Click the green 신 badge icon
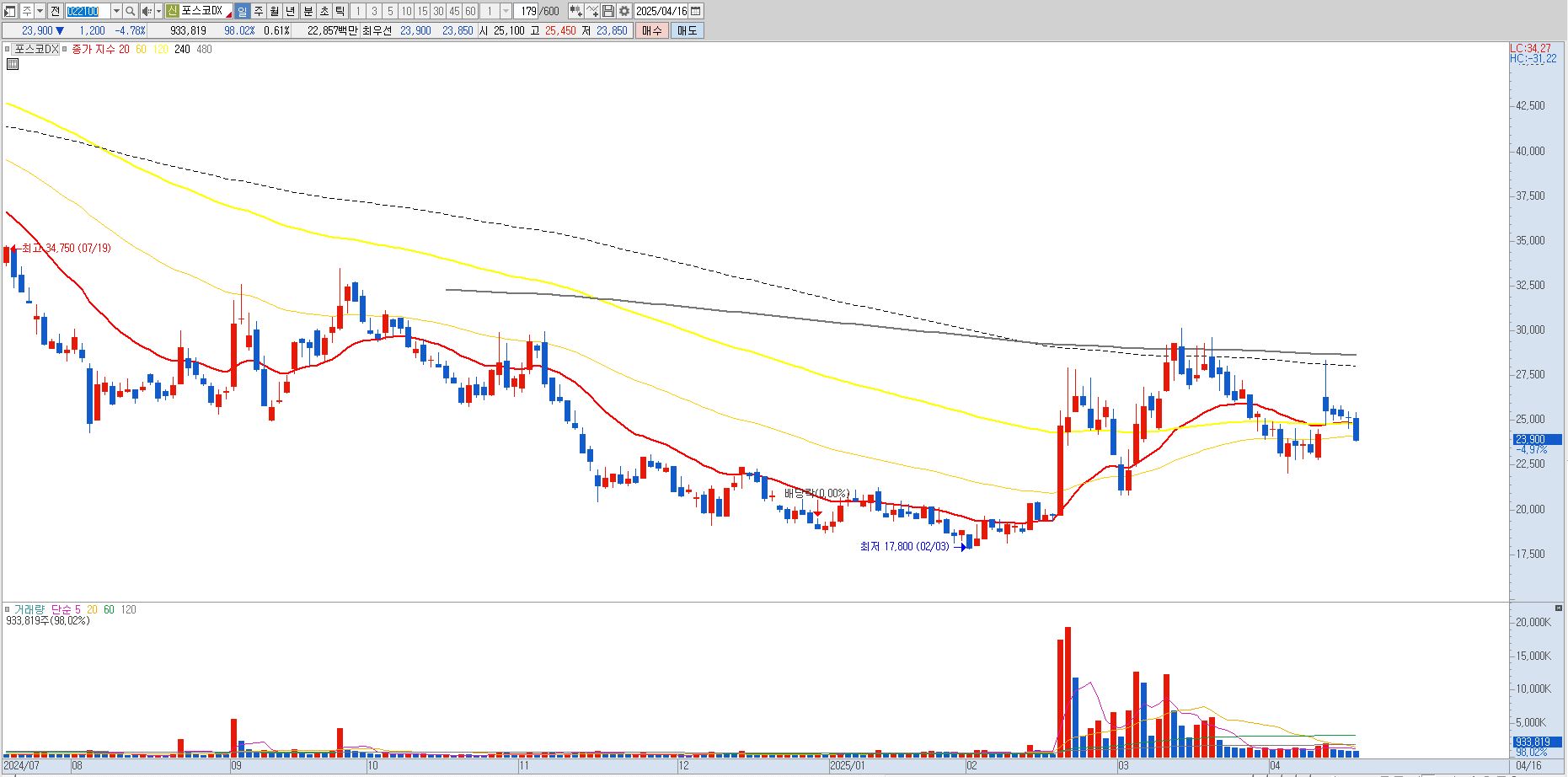This screenshot has height=777, width=1568. point(172,11)
